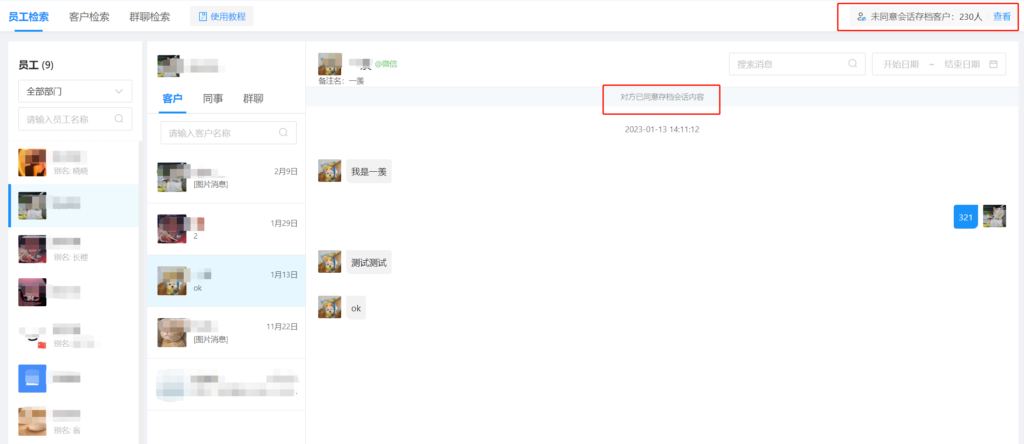Viewport: 1024px width, 444px height.
Task: Click the sender avatar beside 321 message
Action: point(994,216)
